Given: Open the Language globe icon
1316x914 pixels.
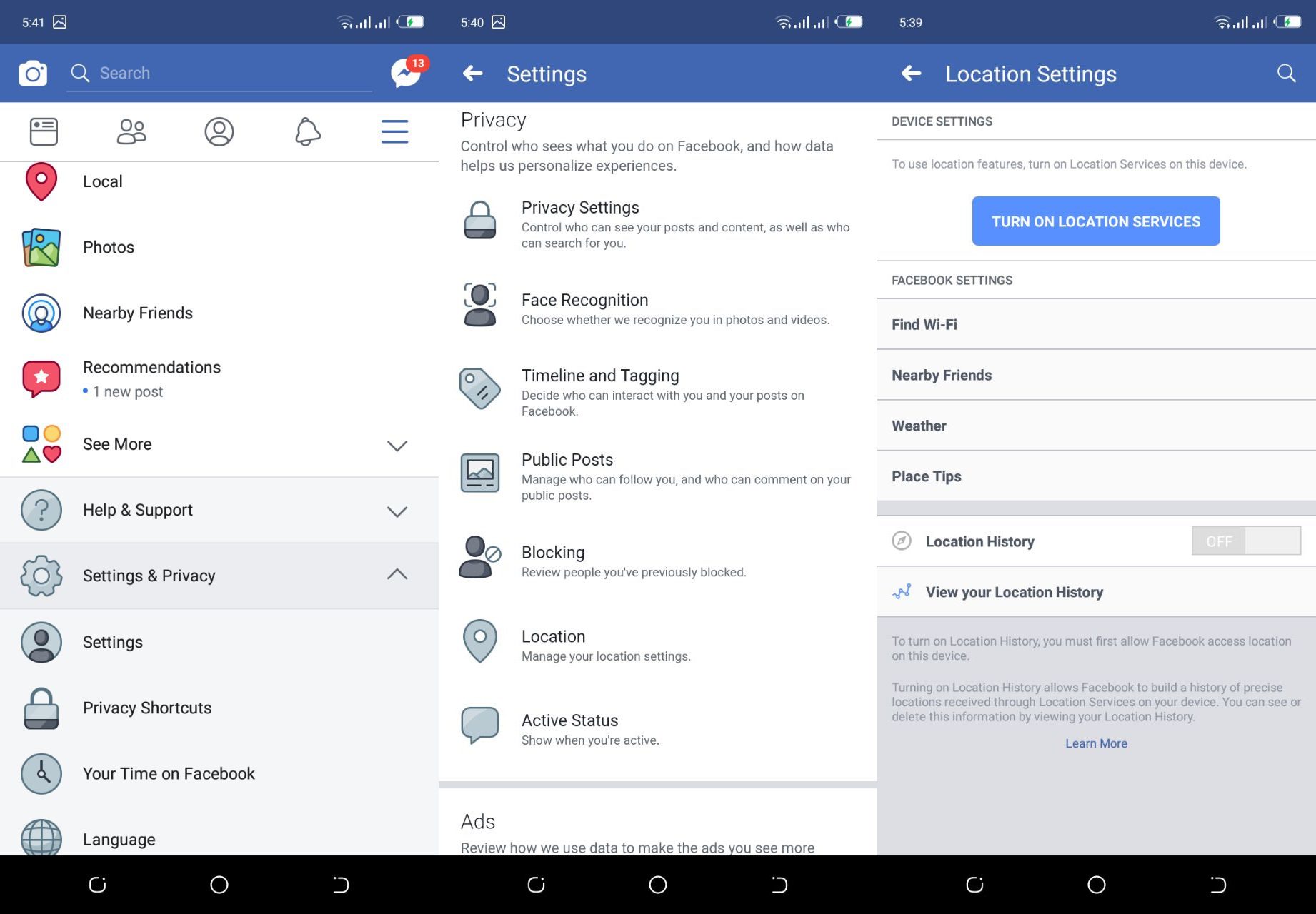Looking at the screenshot, I should 41,838.
